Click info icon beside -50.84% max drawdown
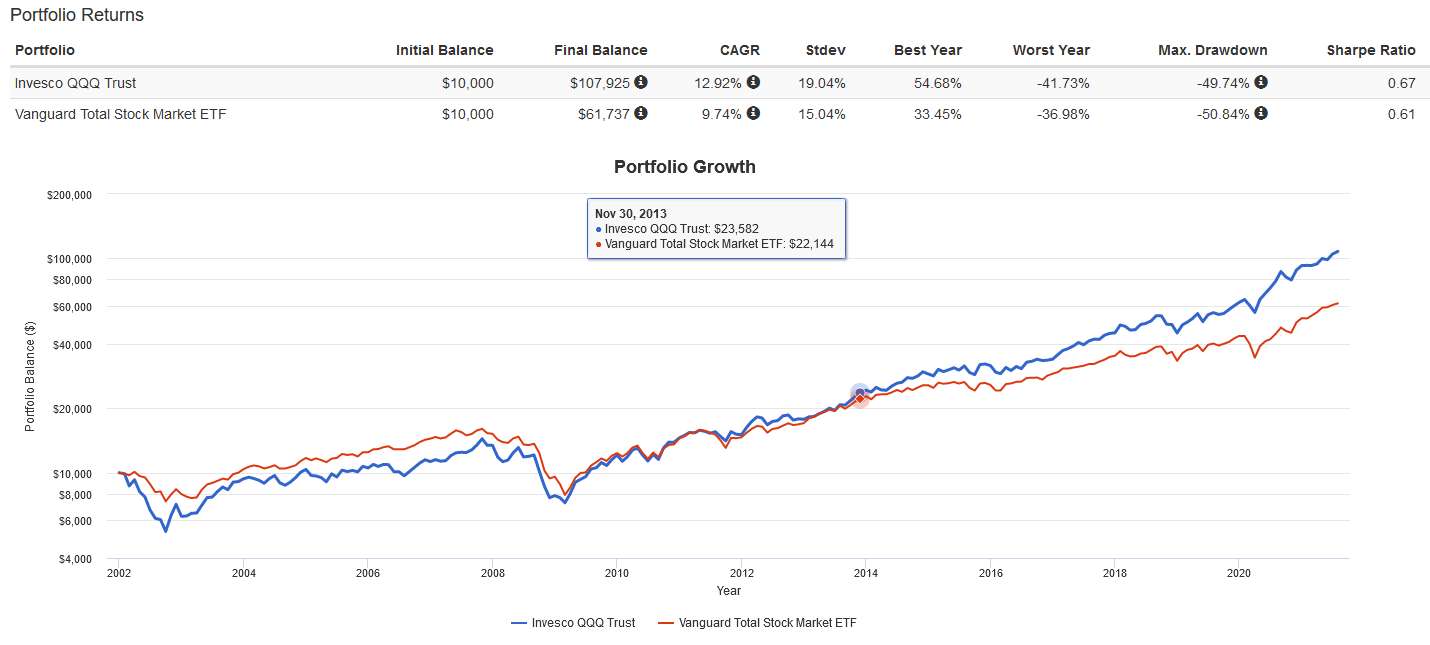The height and width of the screenshot is (645, 1430). tap(1261, 113)
